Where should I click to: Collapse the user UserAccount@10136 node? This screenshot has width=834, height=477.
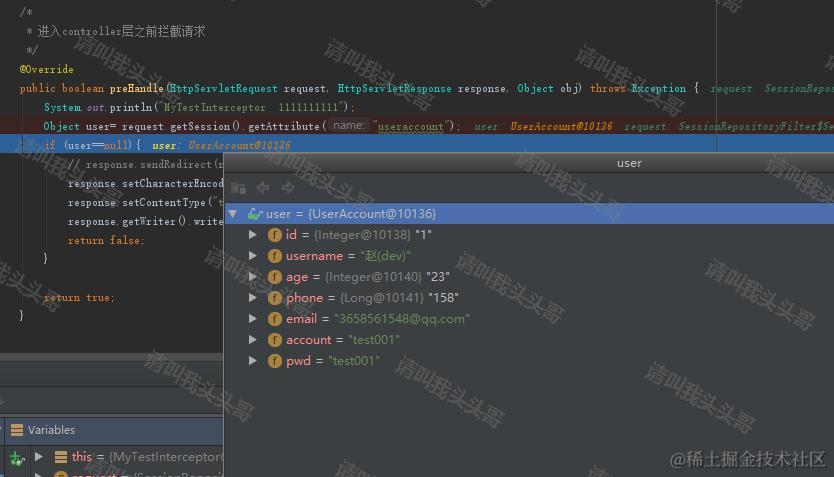pyautogui.click(x=233, y=214)
